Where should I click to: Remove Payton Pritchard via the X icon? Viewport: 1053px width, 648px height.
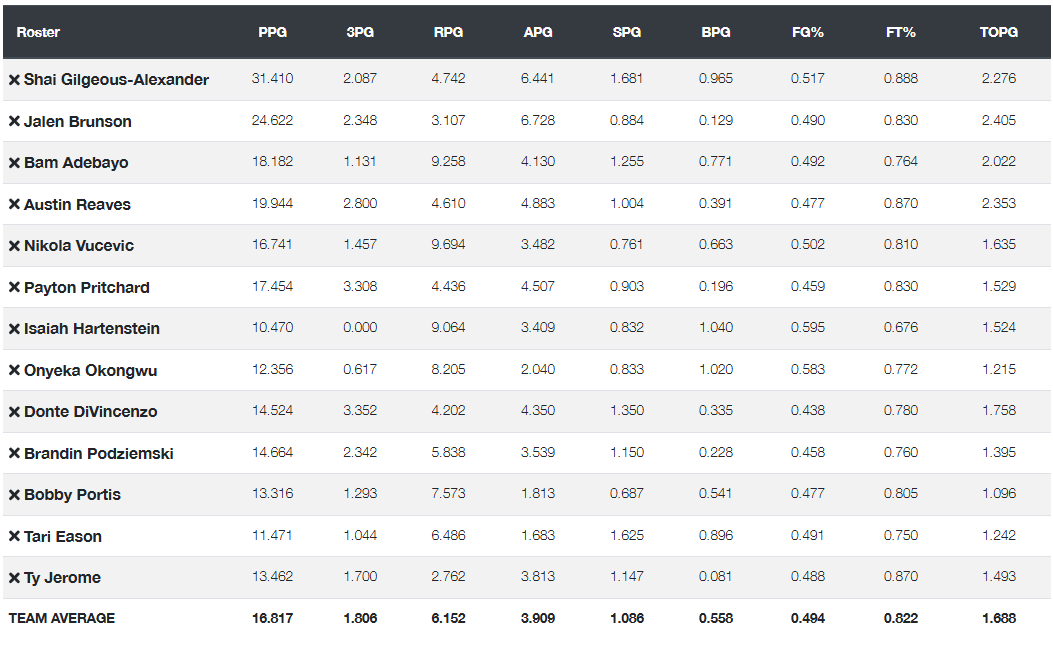pyautogui.click(x=14, y=288)
